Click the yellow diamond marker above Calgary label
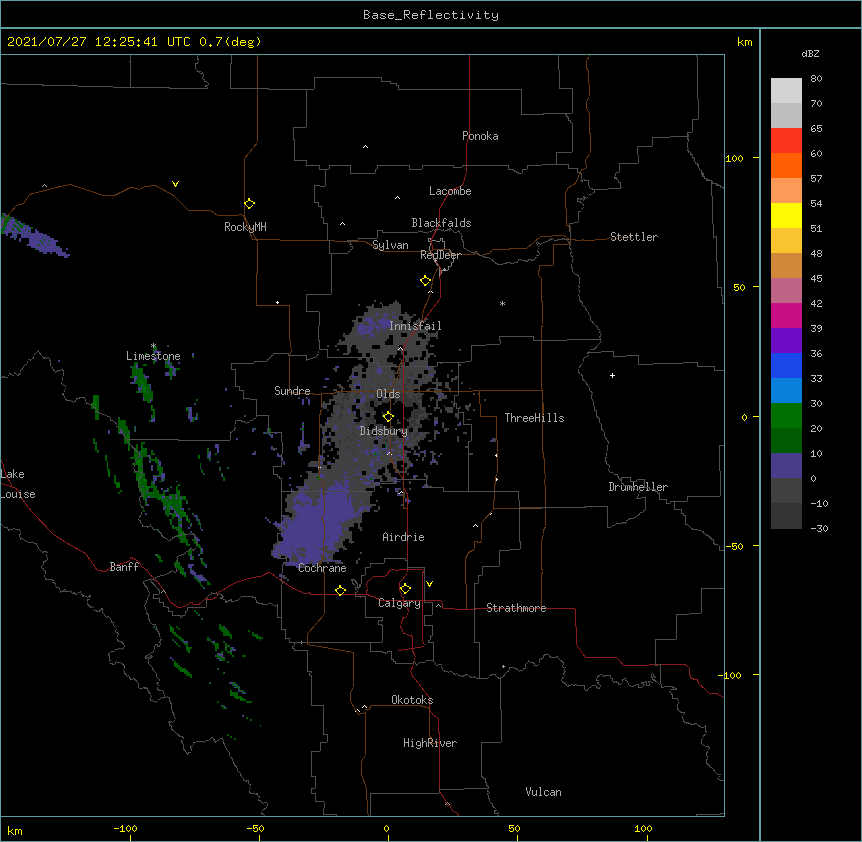This screenshot has height=842, width=862. (x=405, y=589)
